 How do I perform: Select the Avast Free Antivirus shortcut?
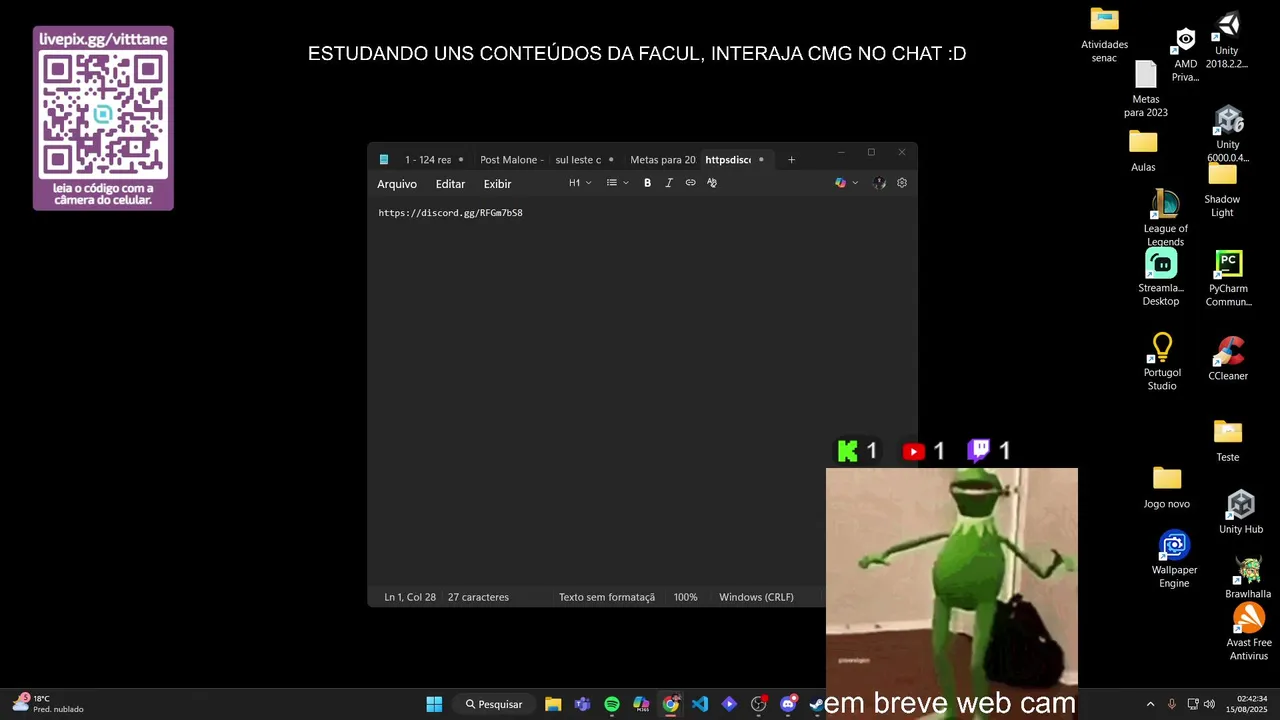click(1249, 632)
